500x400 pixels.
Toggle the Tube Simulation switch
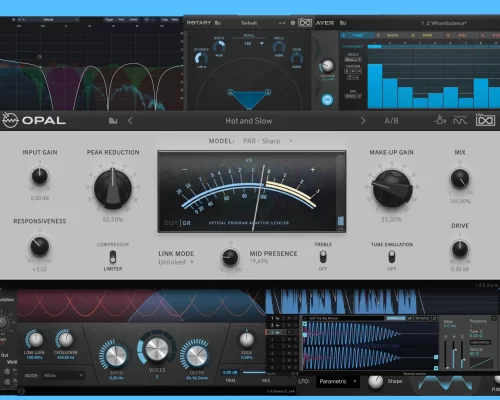(392, 257)
